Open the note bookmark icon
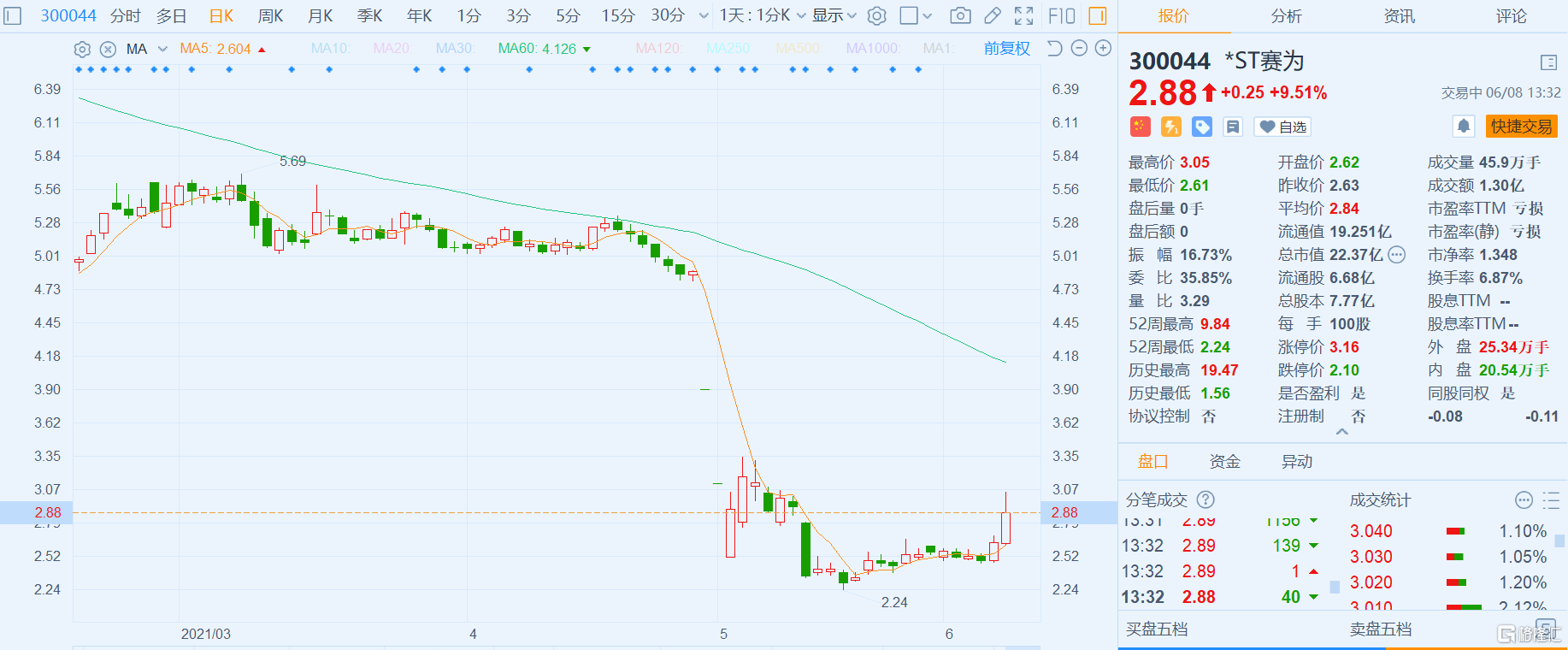 1233,127
